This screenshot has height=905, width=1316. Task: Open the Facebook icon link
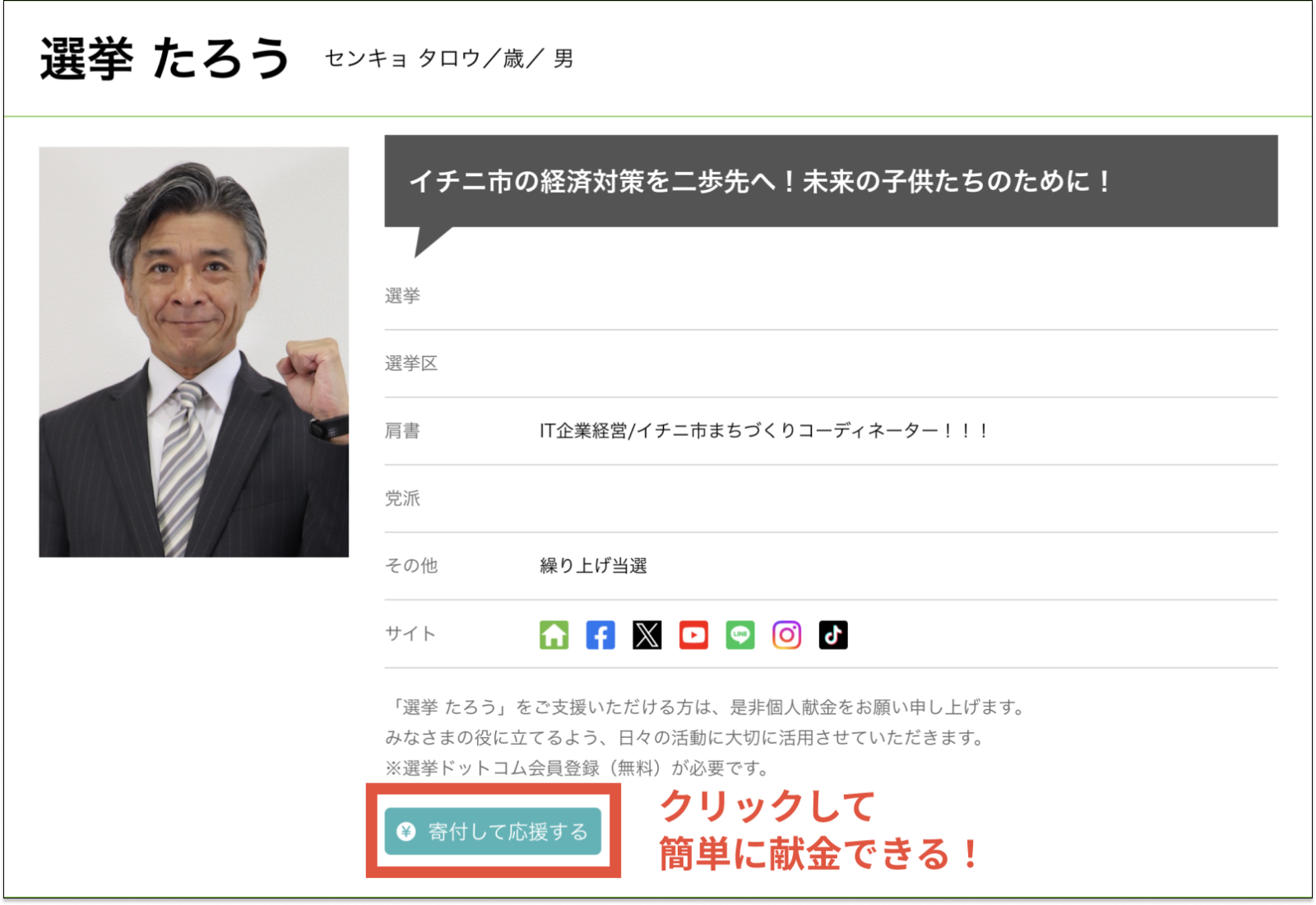[600, 634]
